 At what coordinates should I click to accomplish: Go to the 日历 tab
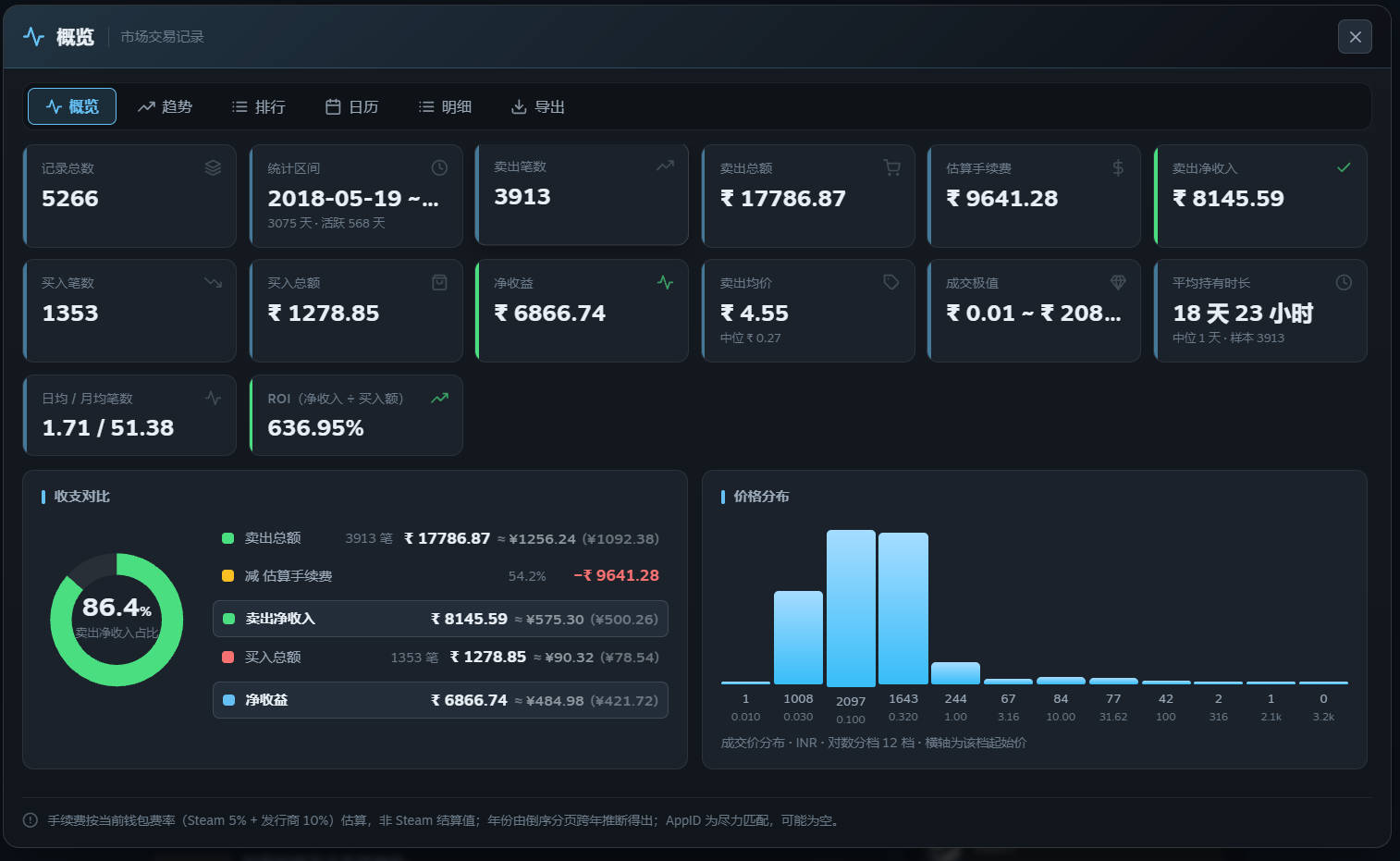point(351,106)
